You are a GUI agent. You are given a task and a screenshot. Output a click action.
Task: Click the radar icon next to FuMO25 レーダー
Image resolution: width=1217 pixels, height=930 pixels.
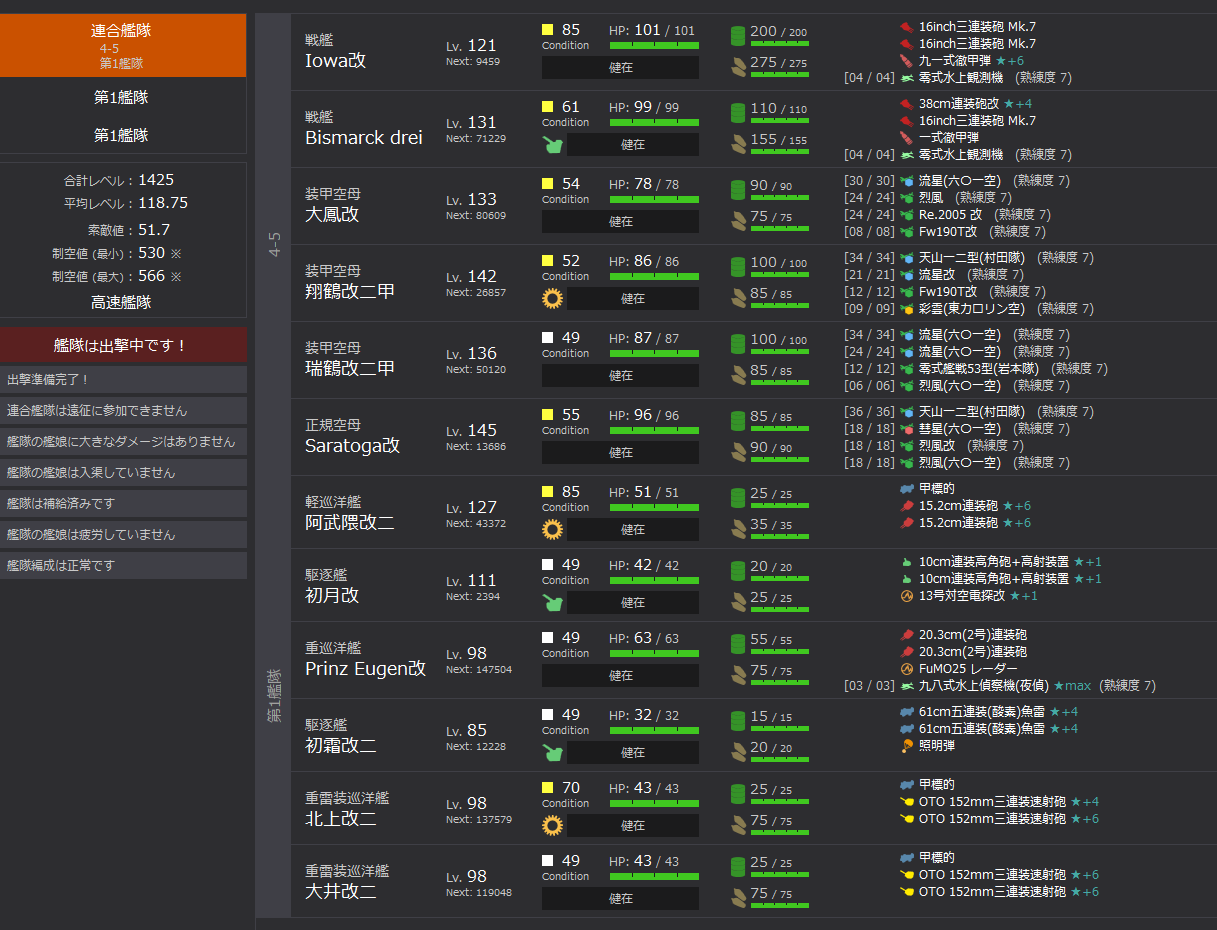tap(906, 668)
